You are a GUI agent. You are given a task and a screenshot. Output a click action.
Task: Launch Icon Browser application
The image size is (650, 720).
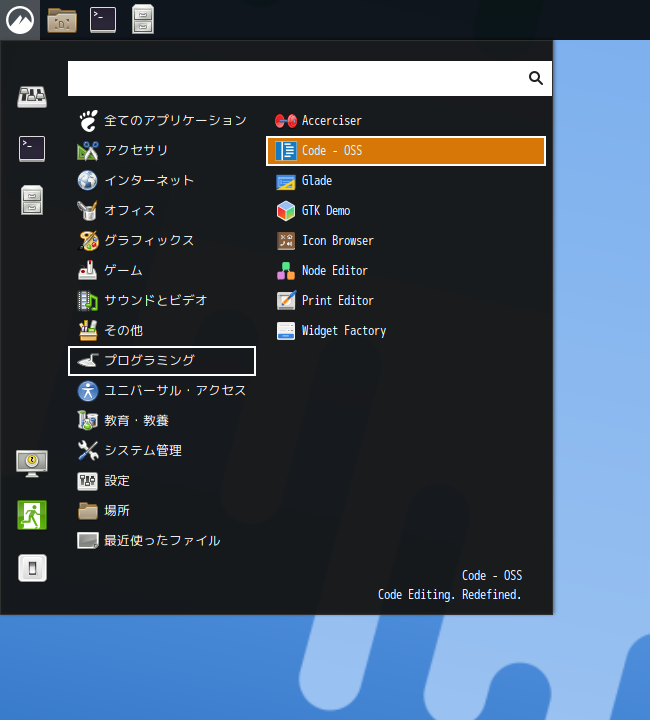[x=406, y=241]
